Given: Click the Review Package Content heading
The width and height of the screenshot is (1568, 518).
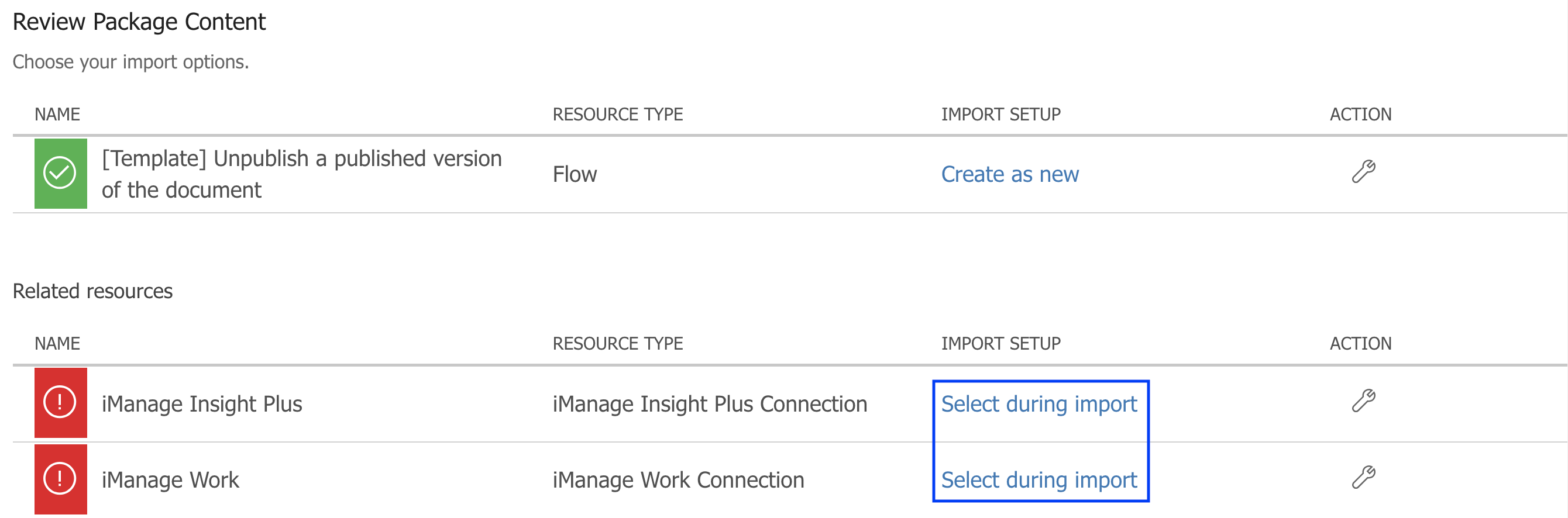Looking at the screenshot, I should point(139,22).
